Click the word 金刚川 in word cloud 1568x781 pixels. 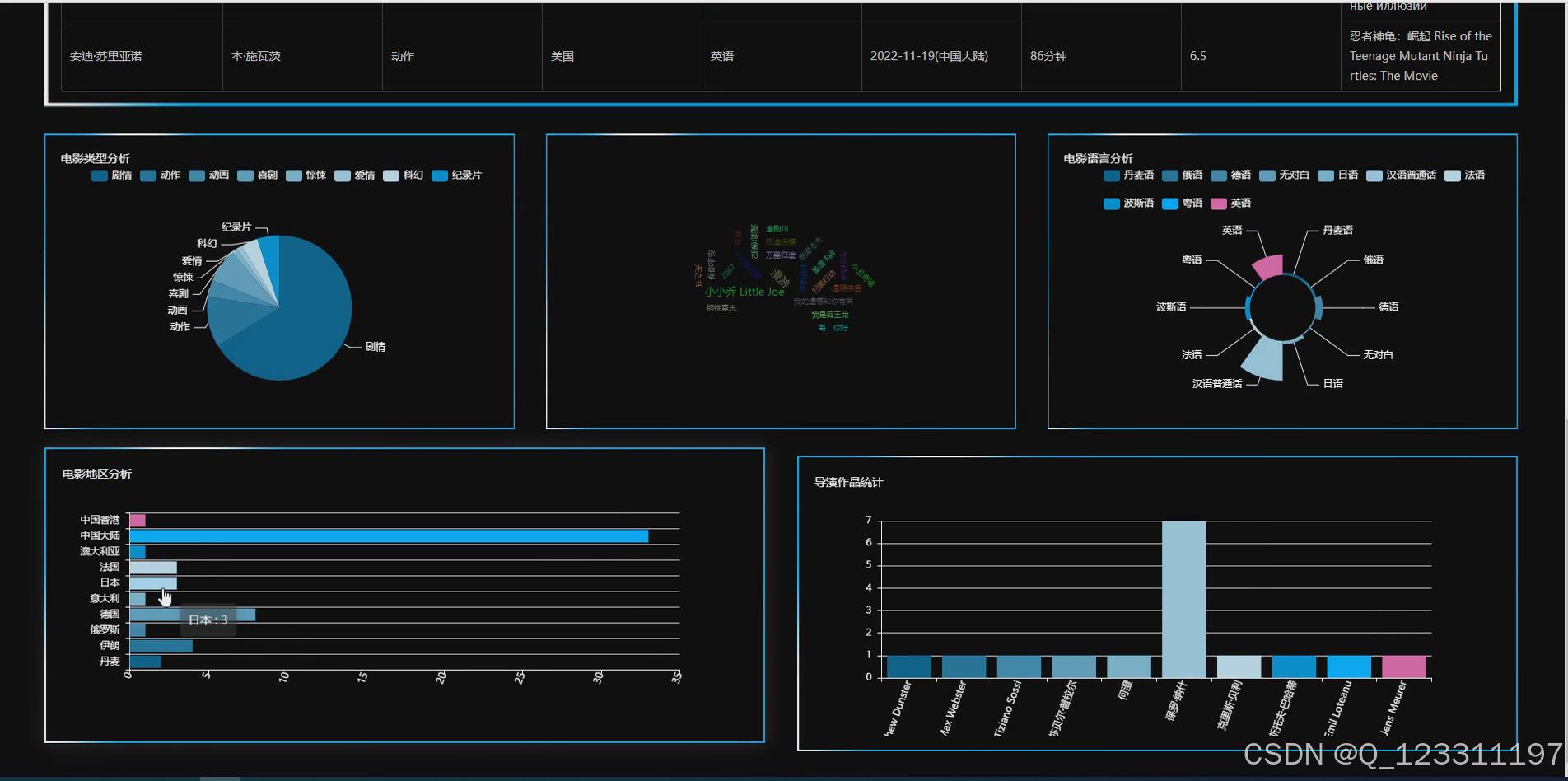pyautogui.click(x=777, y=229)
